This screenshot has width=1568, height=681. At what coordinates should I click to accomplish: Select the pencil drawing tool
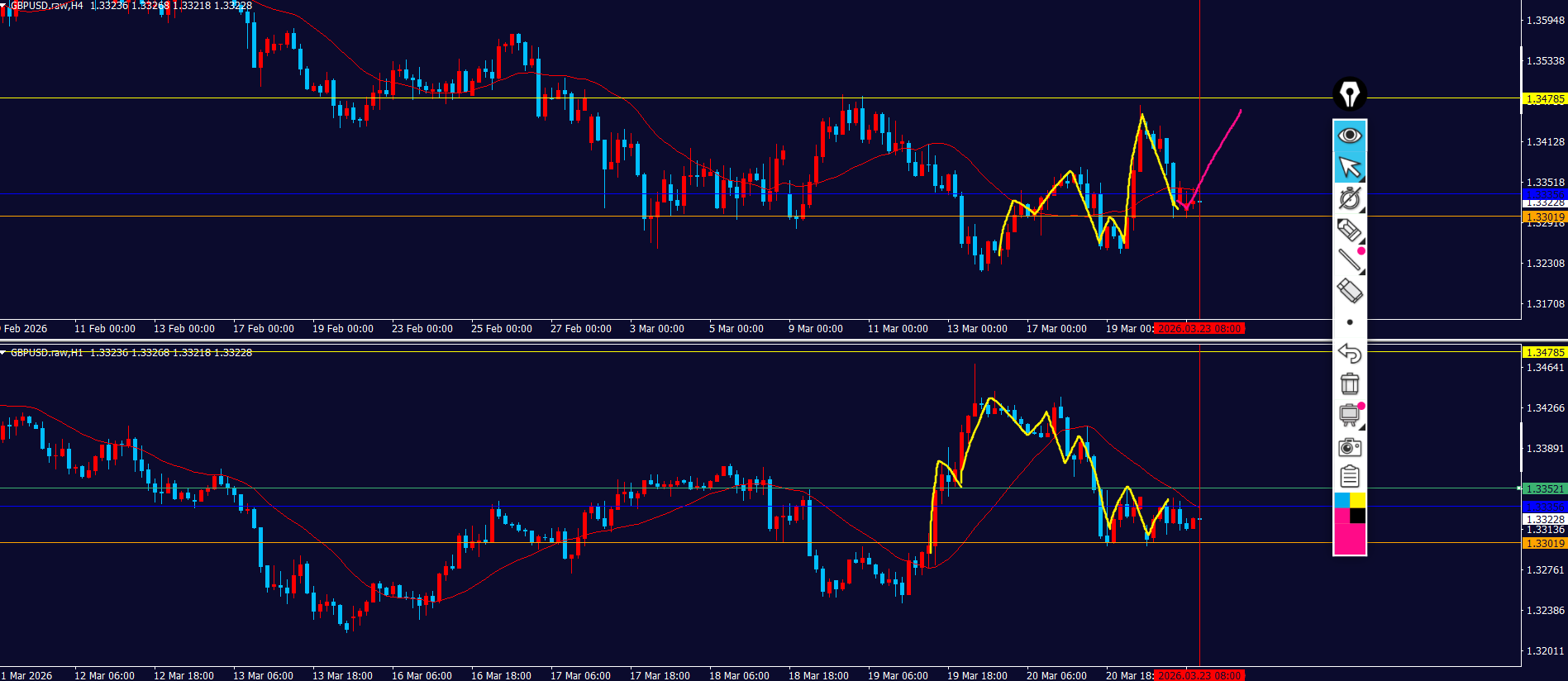coord(1349,230)
